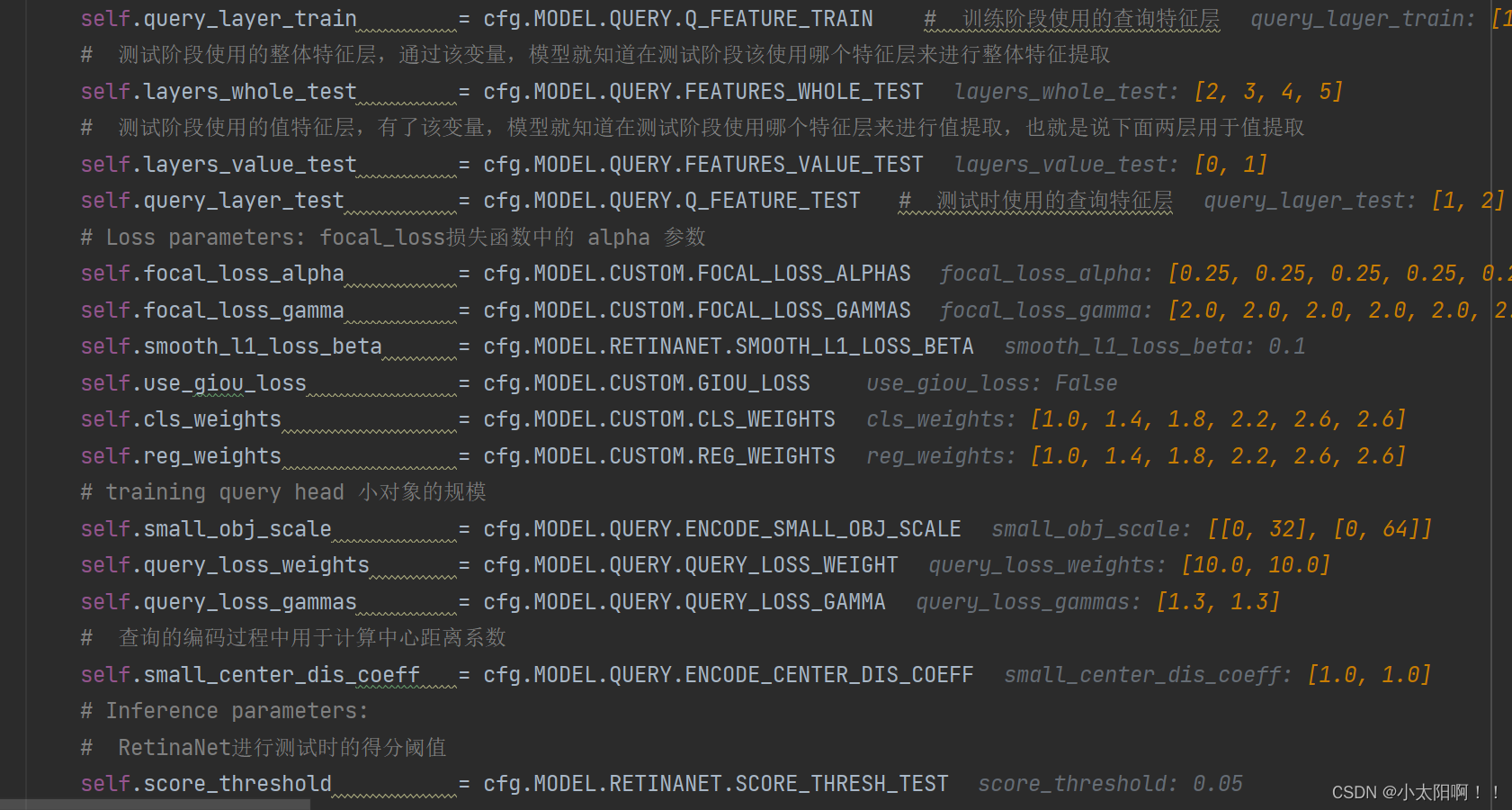Click the variable self.query_layer_train
The width and height of the screenshot is (1512, 810).
[216, 18]
